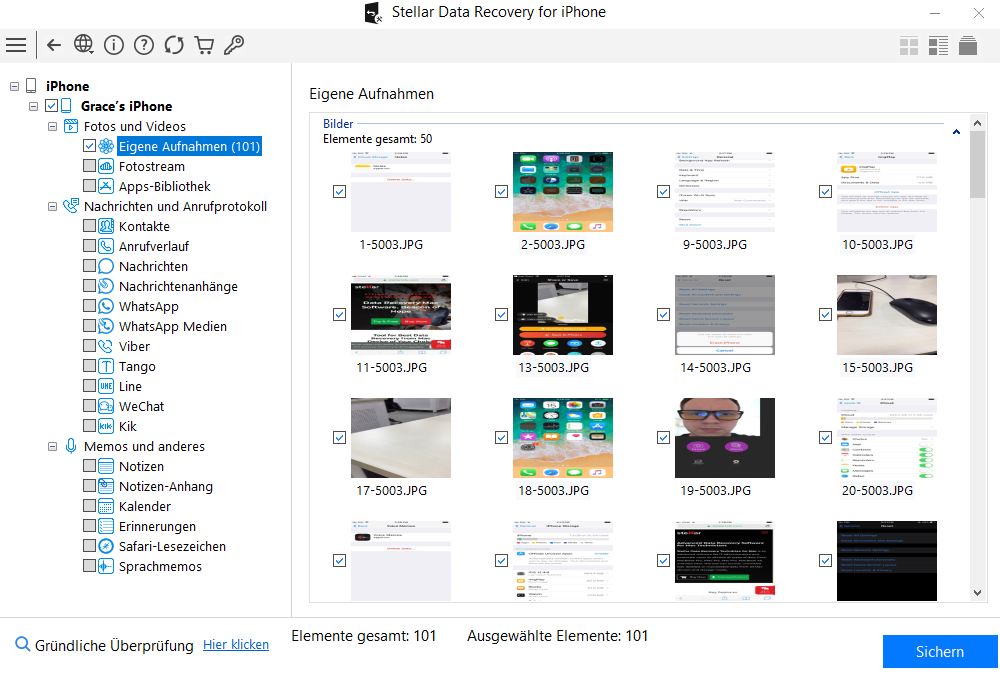Click the Hier klicken link
The width and height of the screenshot is (1000, 683).
tap(236, 645)
